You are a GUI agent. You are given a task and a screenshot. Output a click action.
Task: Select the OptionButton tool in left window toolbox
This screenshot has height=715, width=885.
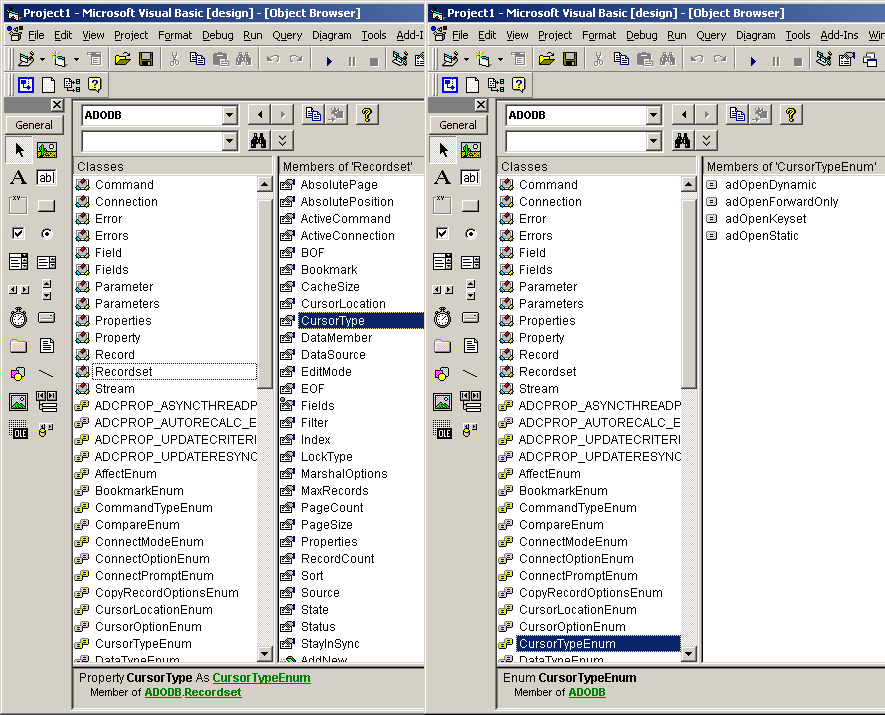point(47,234)
